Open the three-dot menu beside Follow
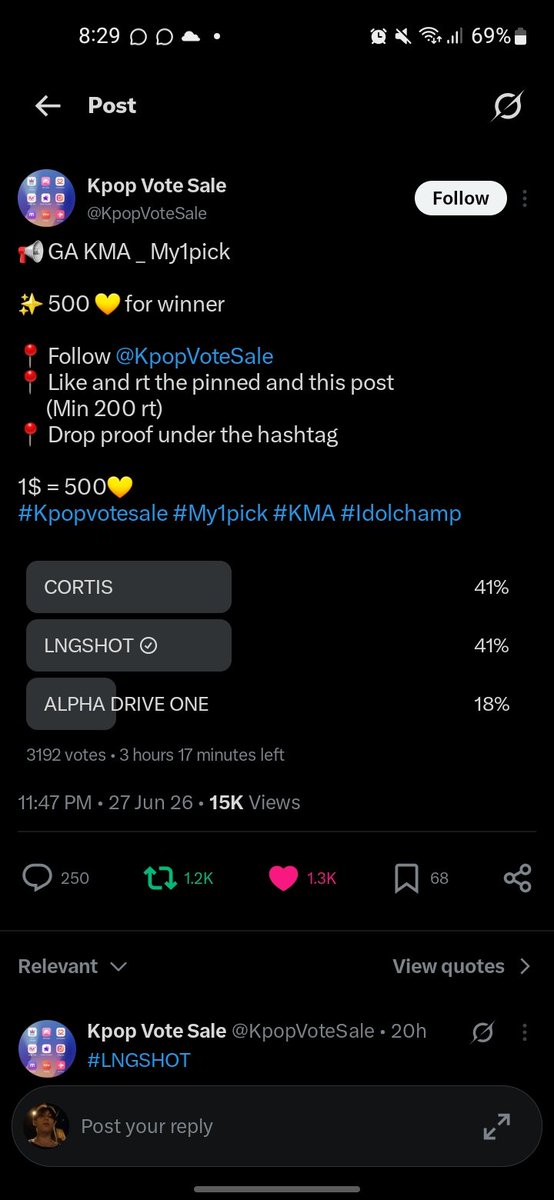 [525, 199]
